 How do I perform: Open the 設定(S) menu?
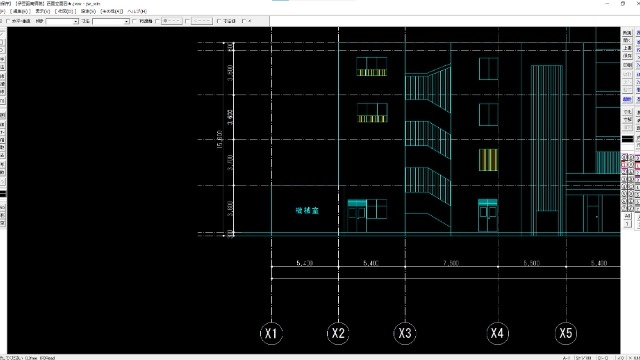(88, 11)
